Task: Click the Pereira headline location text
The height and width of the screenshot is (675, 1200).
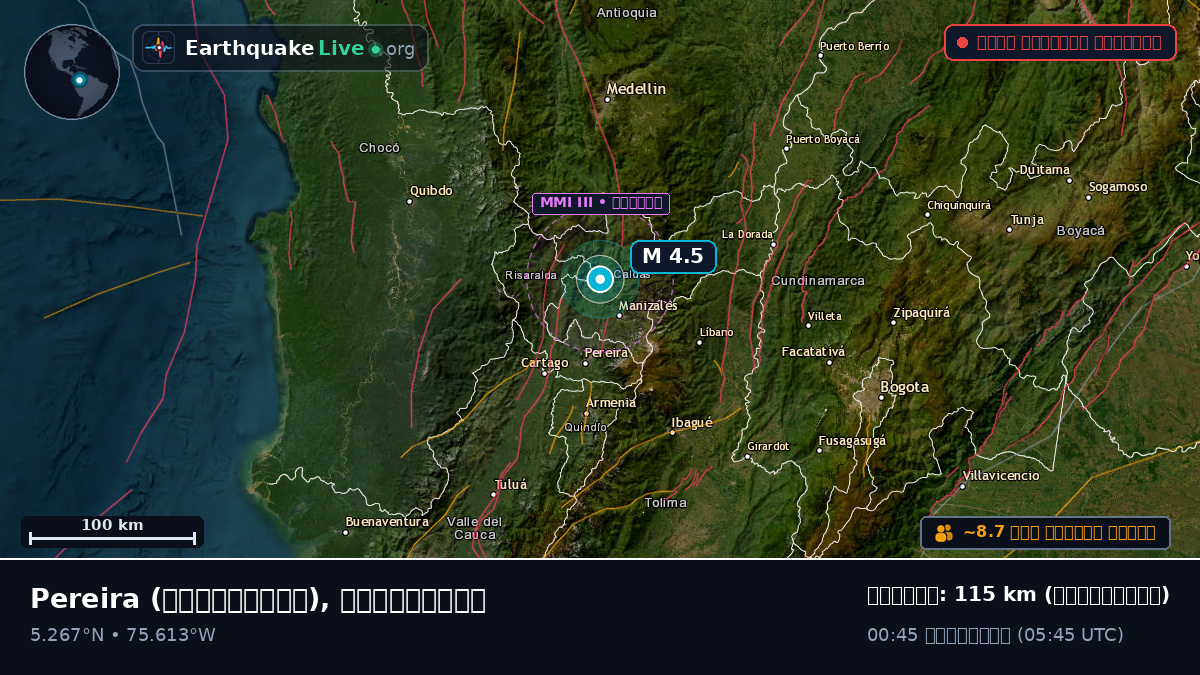Action: (258, 599)
